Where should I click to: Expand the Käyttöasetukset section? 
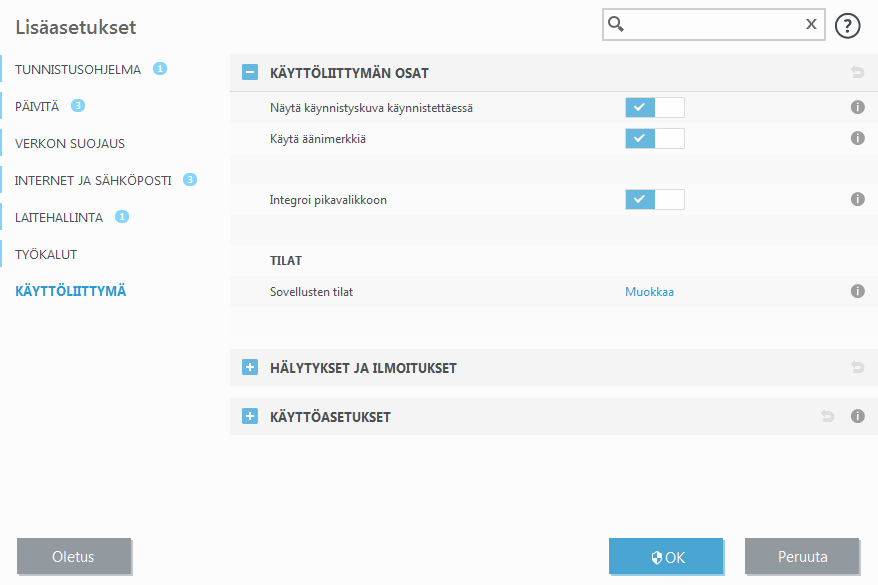coord(249,415)
